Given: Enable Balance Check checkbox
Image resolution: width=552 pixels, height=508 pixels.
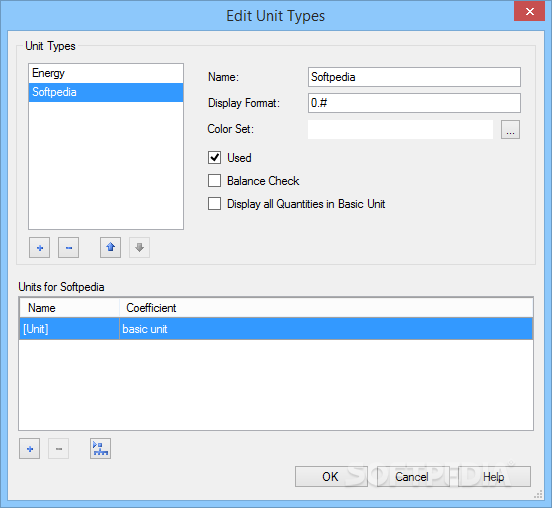Looking at the screenshot, I should click(x=214, y=181).
